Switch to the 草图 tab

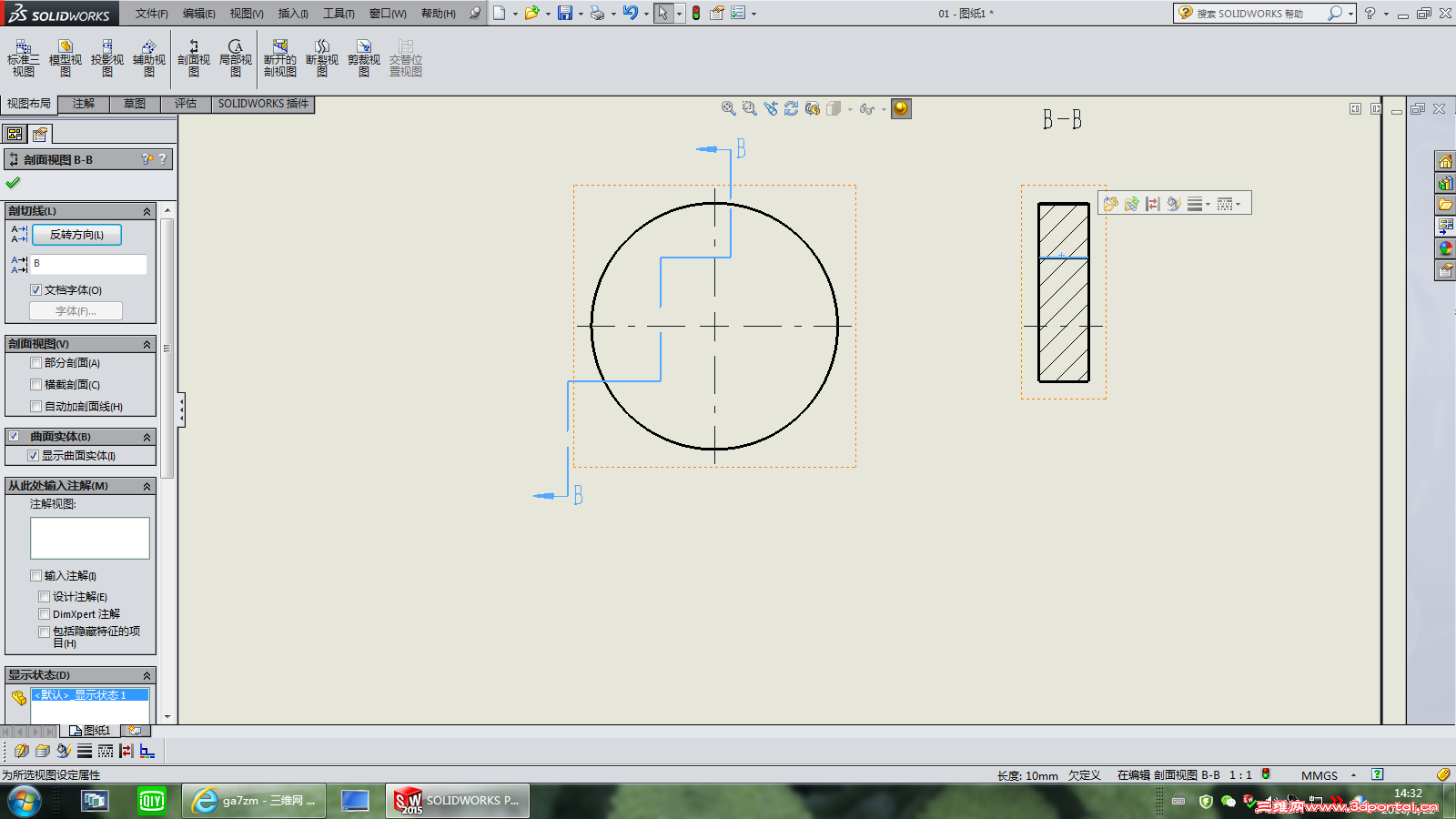[x=135, y=104]
